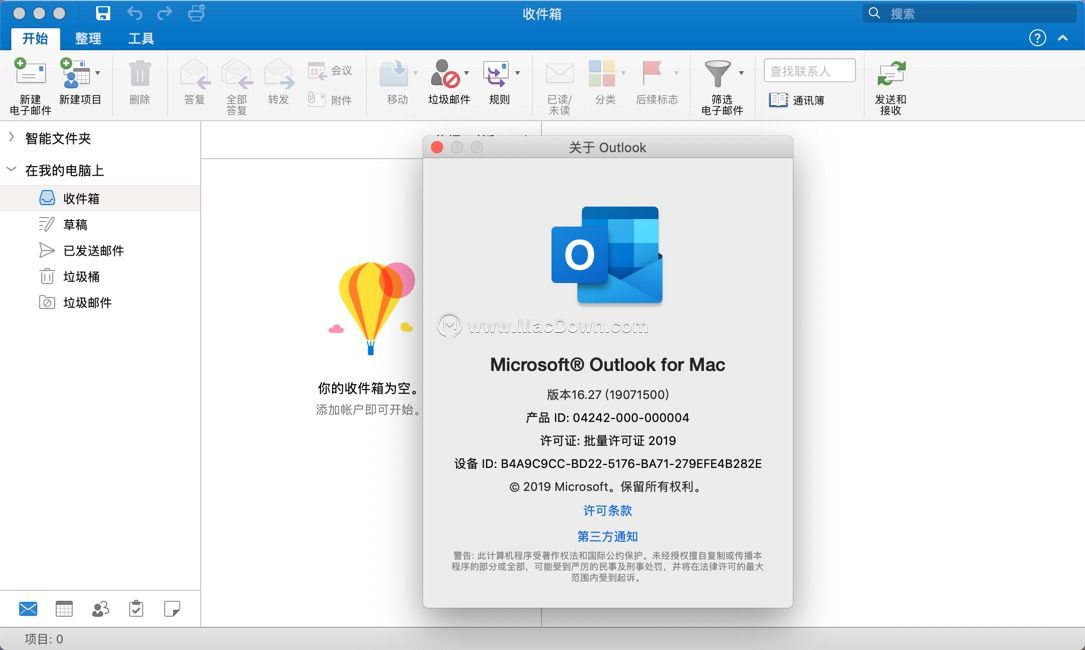Click the 规则 rules icon

click(495, 73)
